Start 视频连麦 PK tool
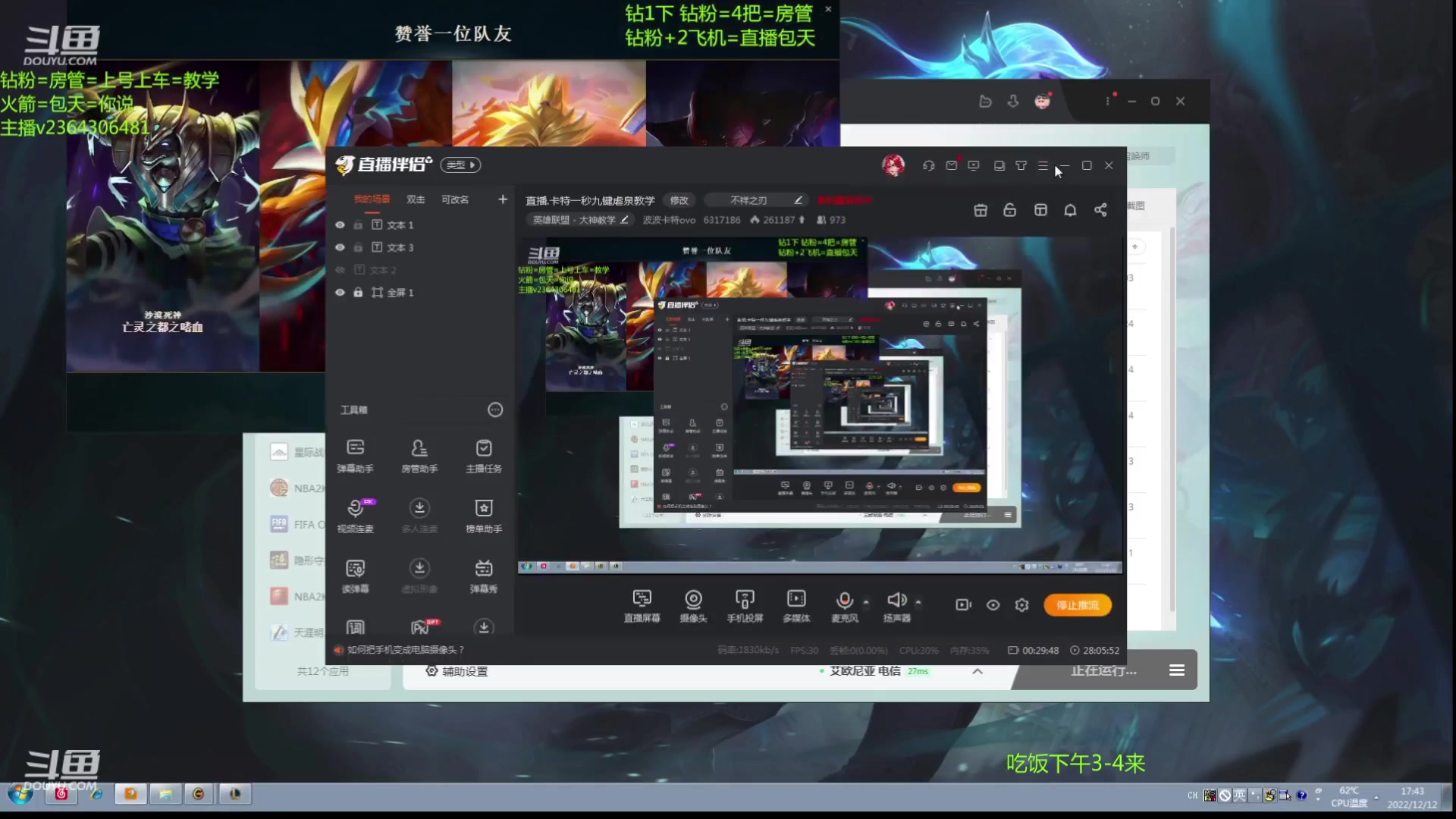The image size is (1456, 819). [355, 516]
